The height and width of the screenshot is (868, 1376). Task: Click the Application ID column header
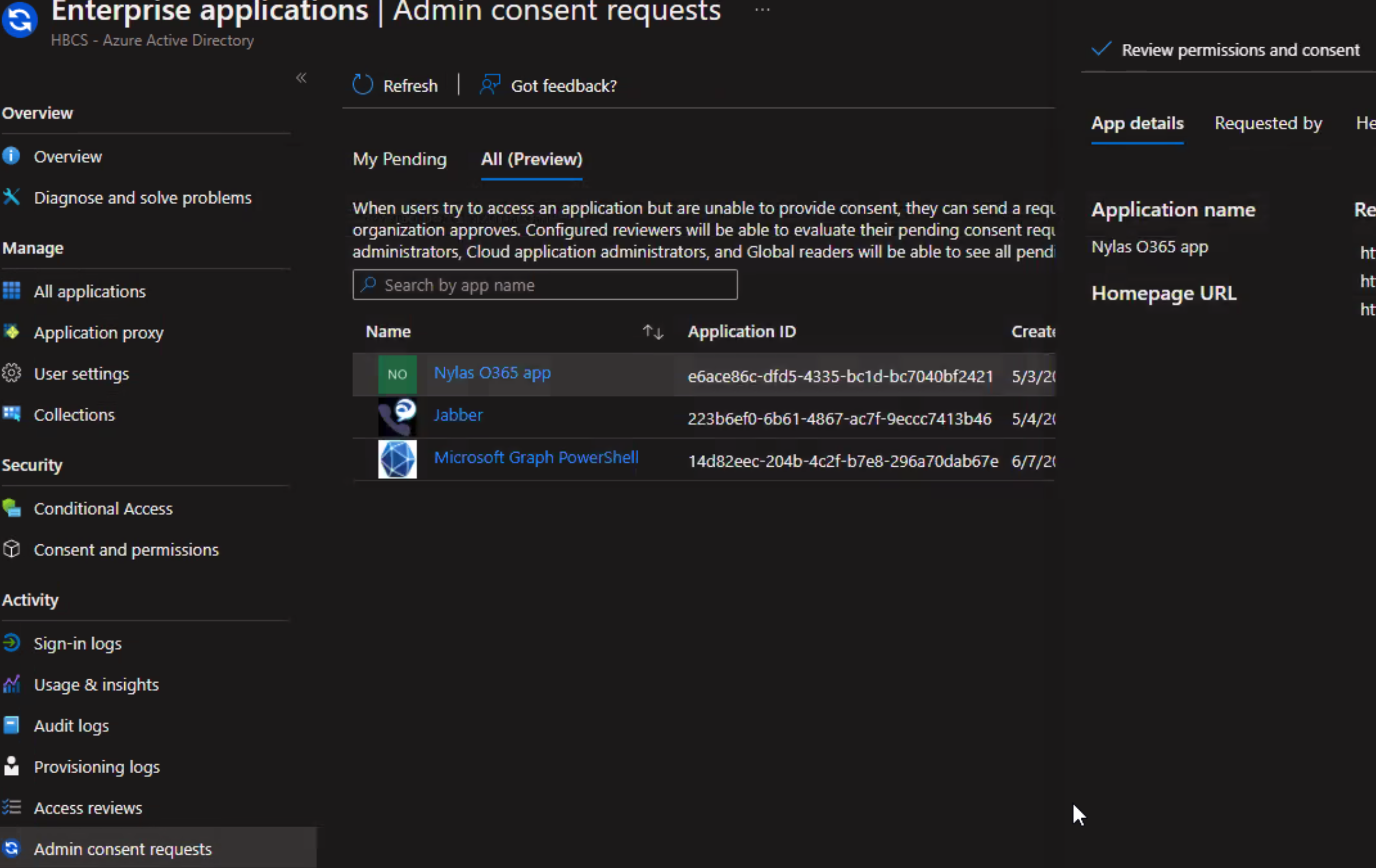tap(742, 332)
